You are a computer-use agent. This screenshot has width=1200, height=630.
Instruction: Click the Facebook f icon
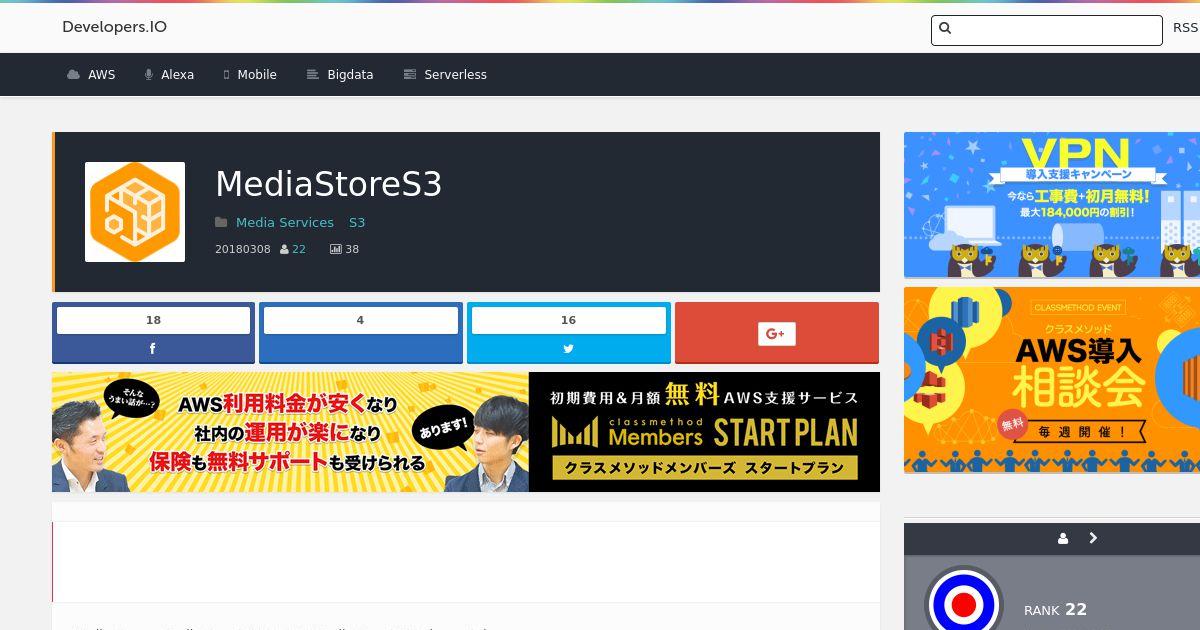click(x=153, y=349)
